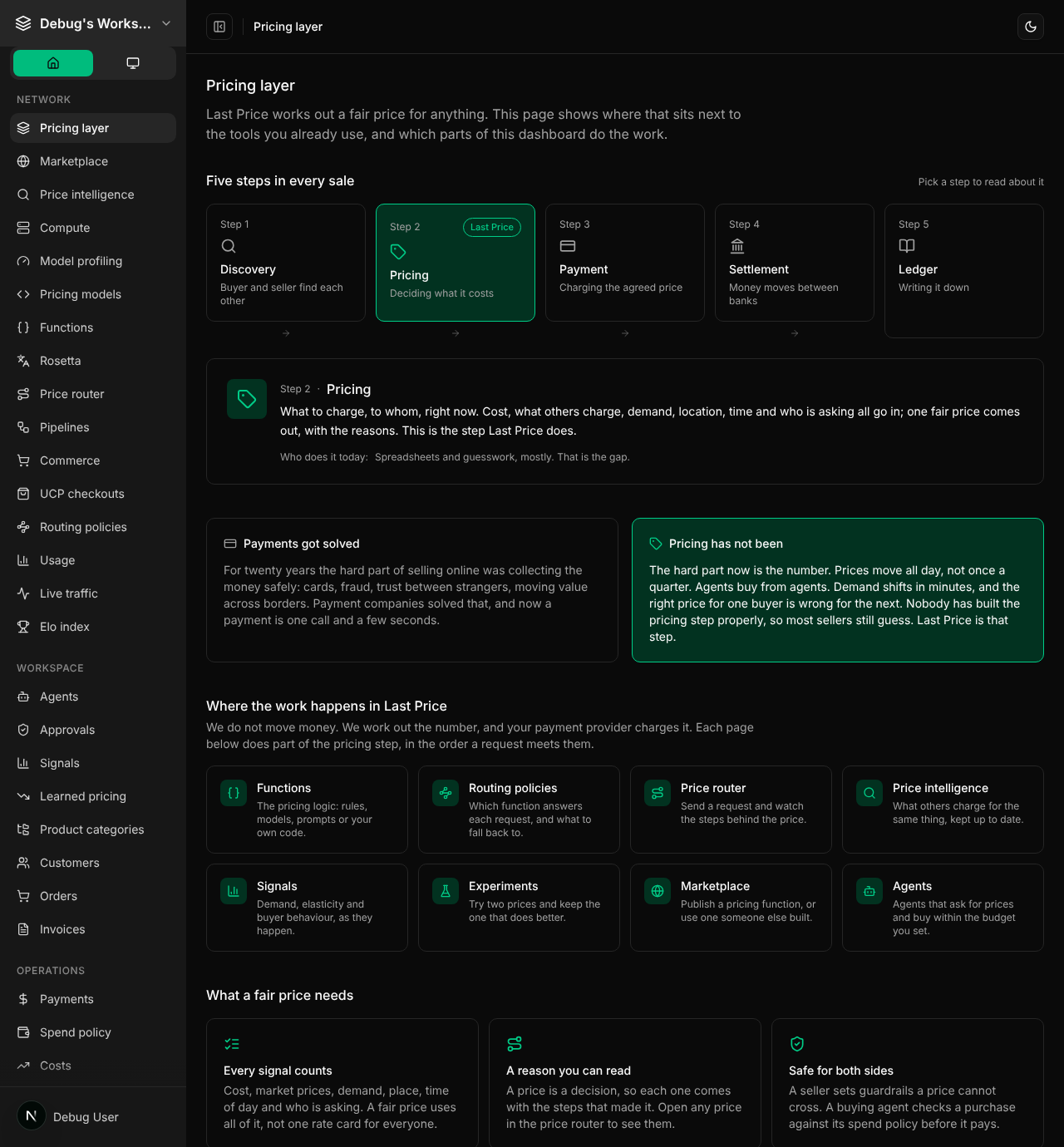1064x1147 pixels.
Task: Select the Step 1 Discovery card
Action: [286, 263]
